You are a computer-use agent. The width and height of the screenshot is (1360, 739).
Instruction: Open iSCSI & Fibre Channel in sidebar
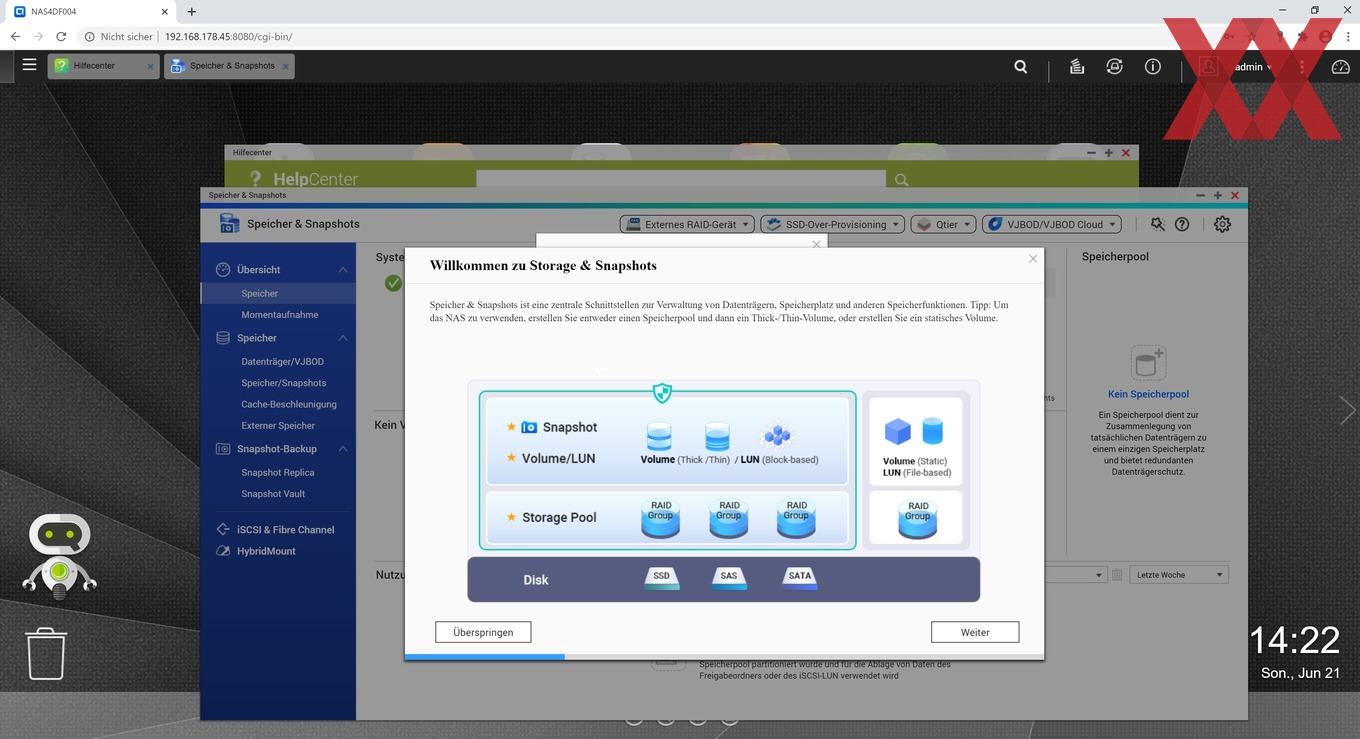point(278,529)
